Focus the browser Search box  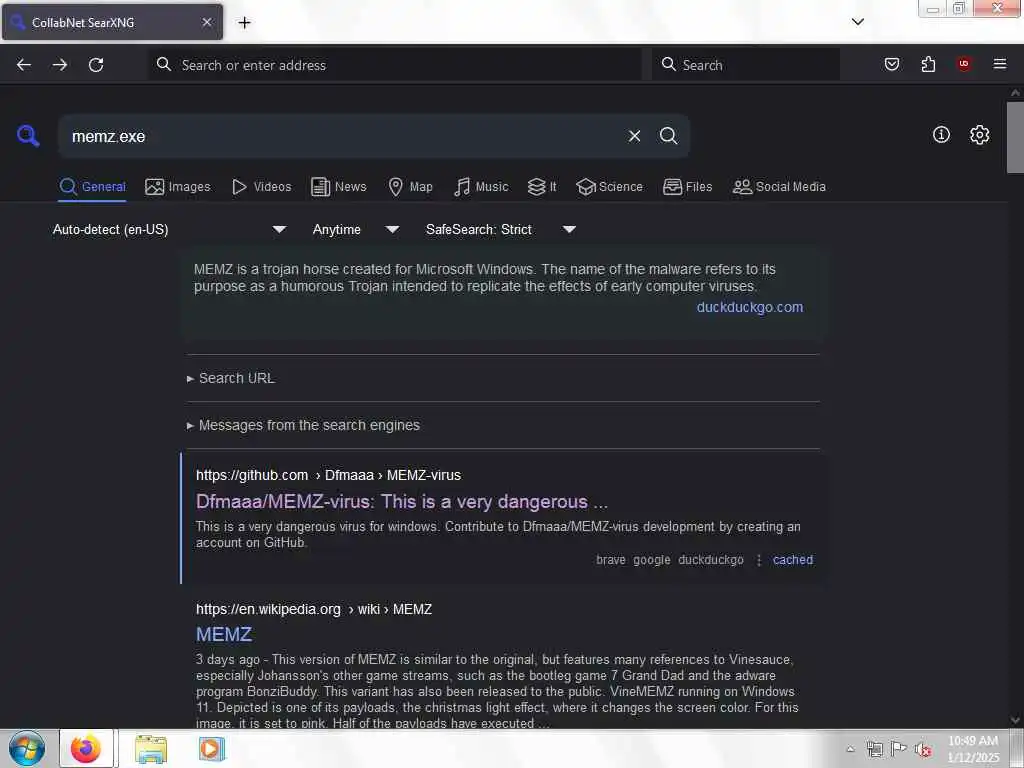point(746,65)
